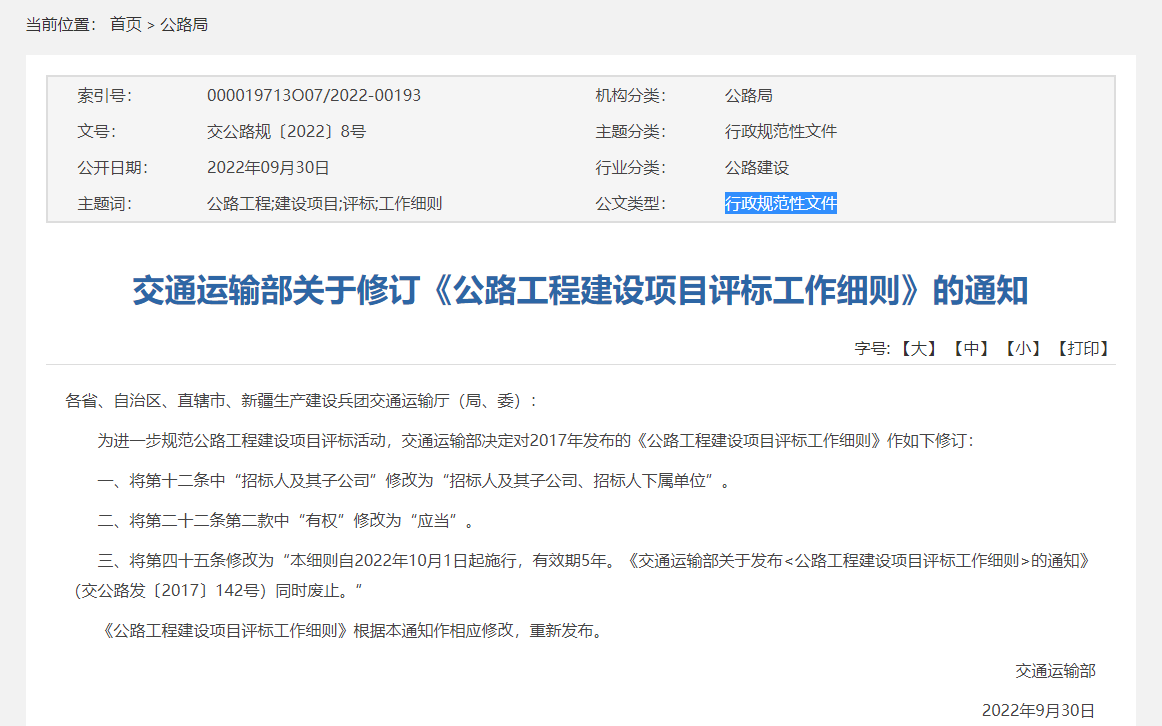The image size is (1162, 726).
Task: Click the closing date 2022年9月30日
Action: 1038,711
